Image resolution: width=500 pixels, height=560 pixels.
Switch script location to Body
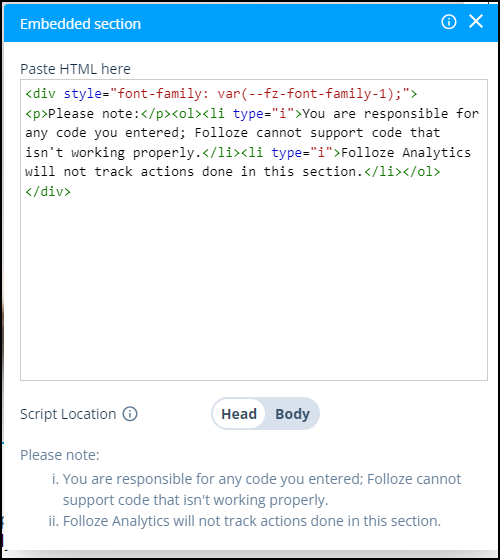(292, 414)
